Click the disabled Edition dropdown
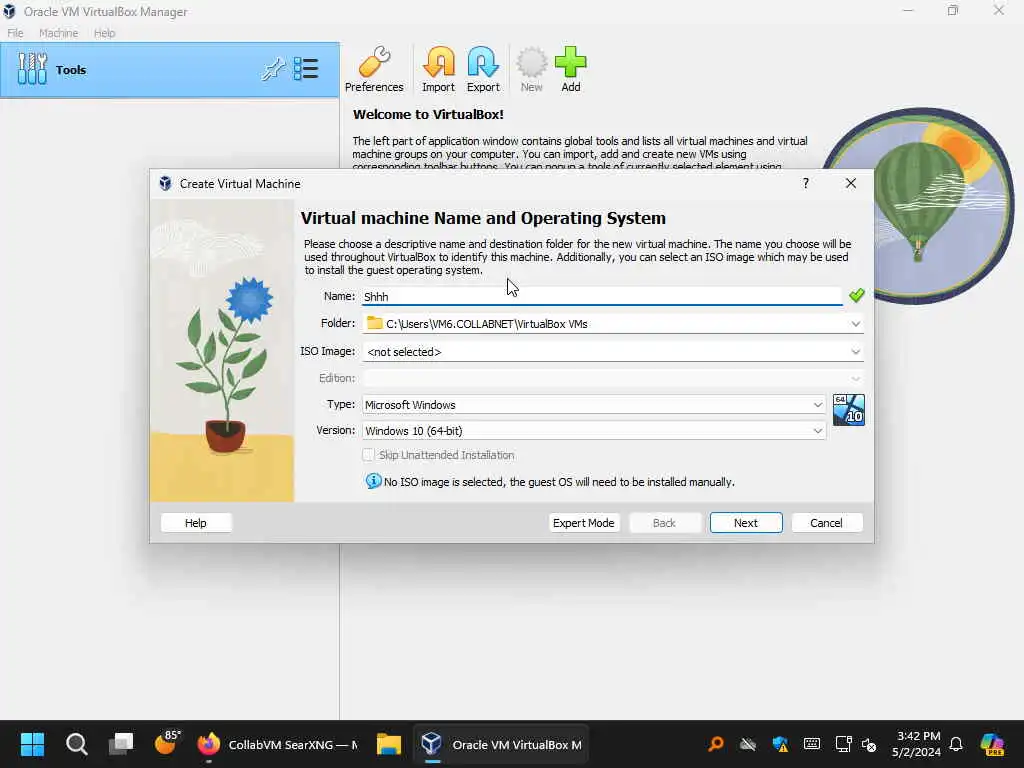 (613, 378)
